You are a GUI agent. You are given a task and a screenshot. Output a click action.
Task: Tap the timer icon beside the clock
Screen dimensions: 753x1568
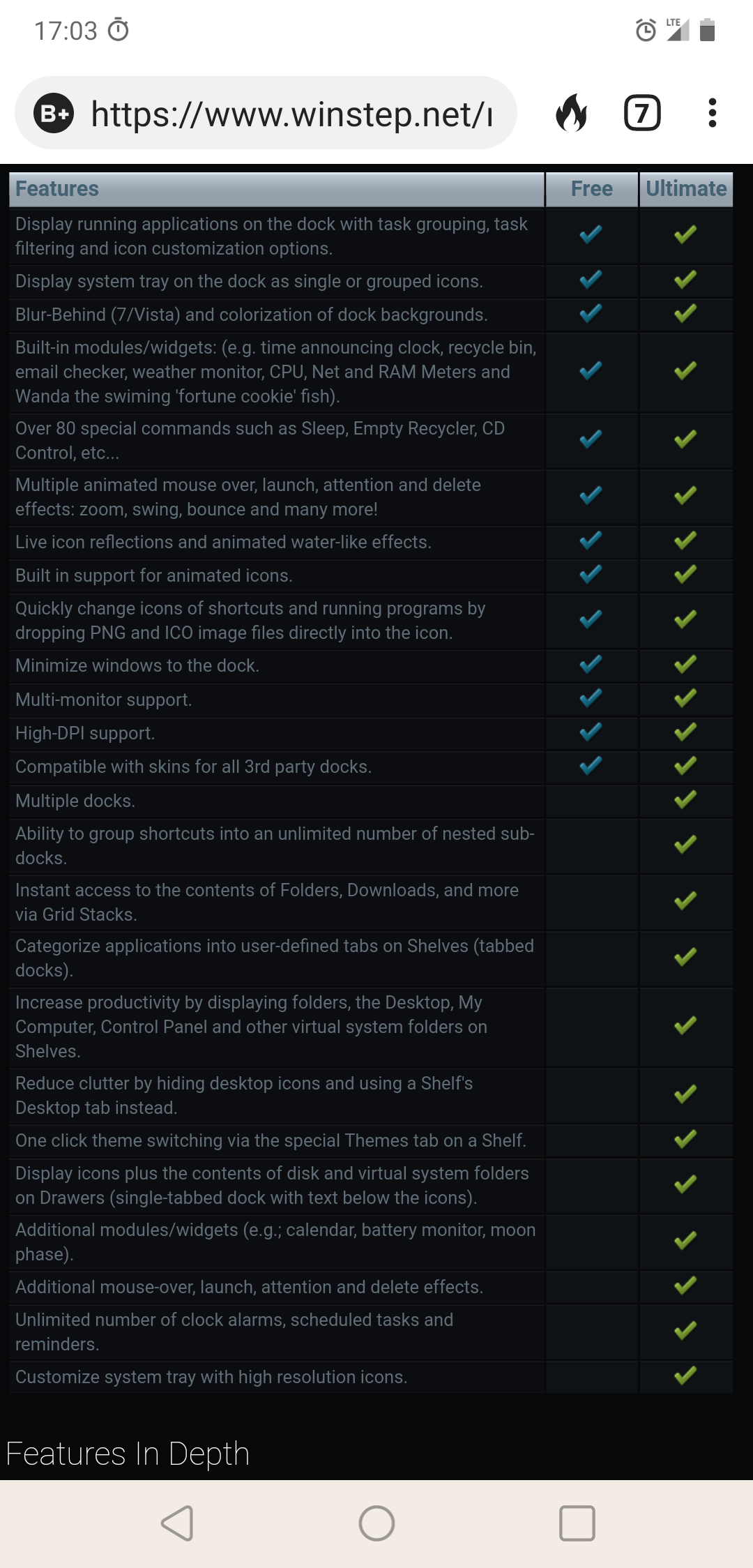119,30
